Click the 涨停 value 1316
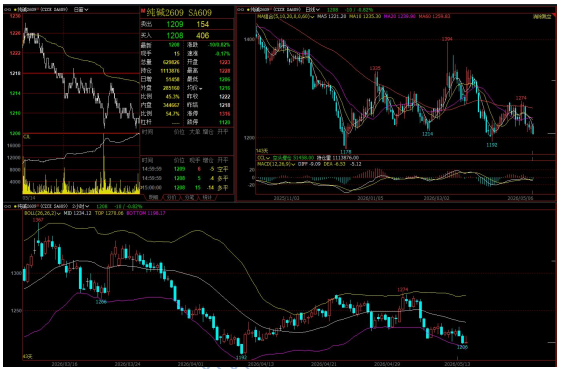Image resolution: width=564 pixels, height=369 pixels. tap(224, 114)
